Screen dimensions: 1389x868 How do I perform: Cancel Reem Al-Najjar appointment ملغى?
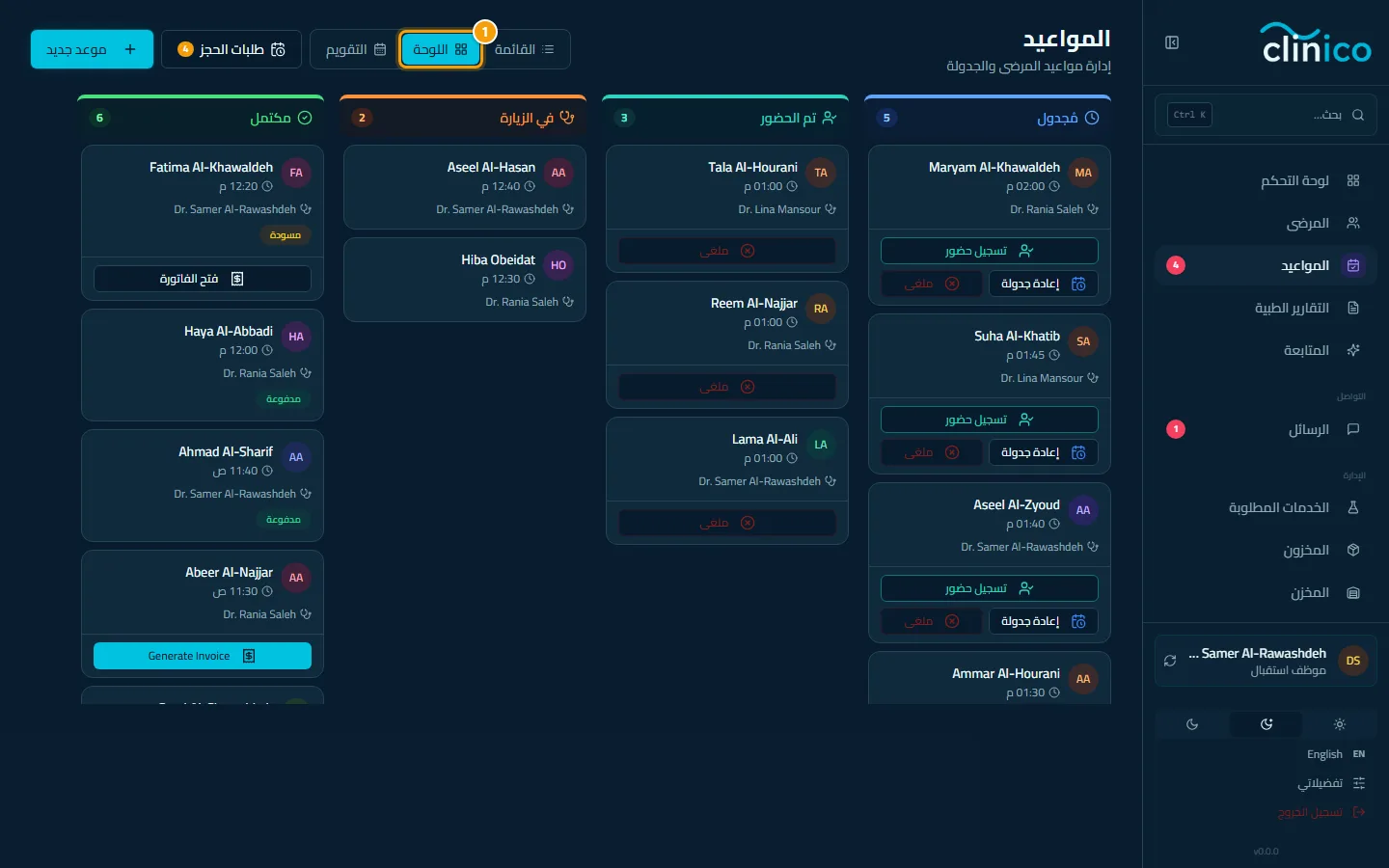pyautogui.click(x=727, y=387)
